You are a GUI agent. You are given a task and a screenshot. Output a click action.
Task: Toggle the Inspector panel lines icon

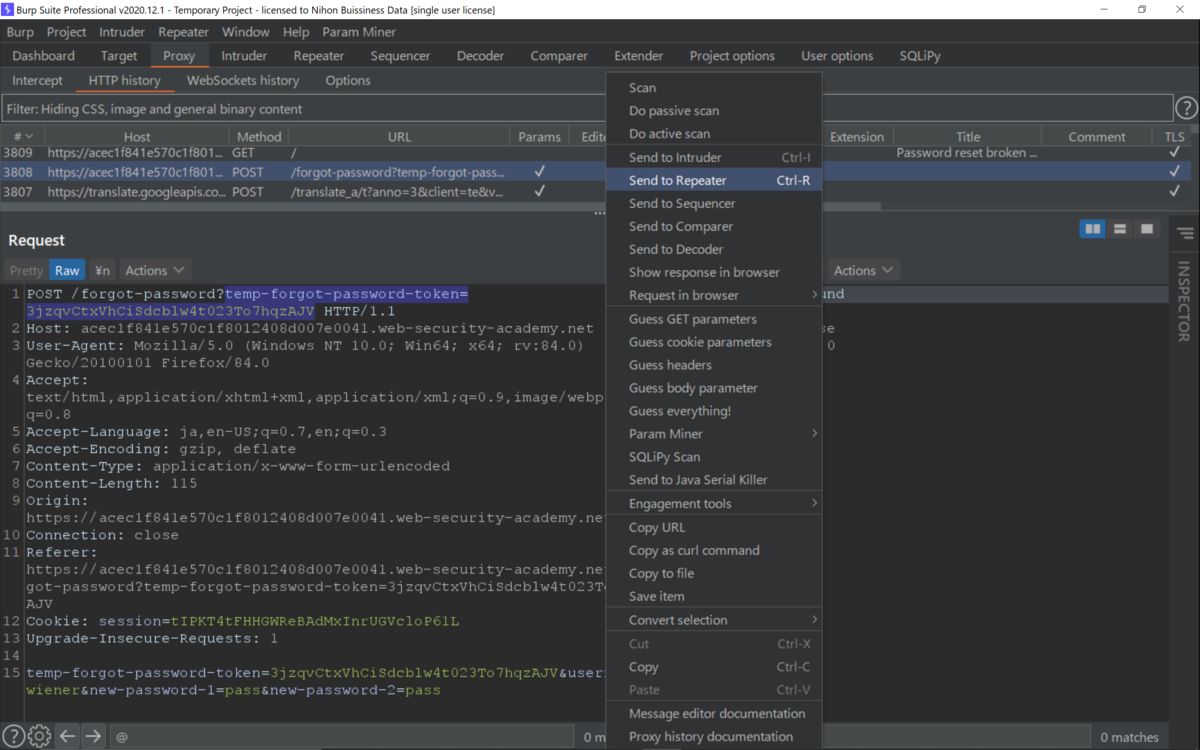(x=1185, y=233)
